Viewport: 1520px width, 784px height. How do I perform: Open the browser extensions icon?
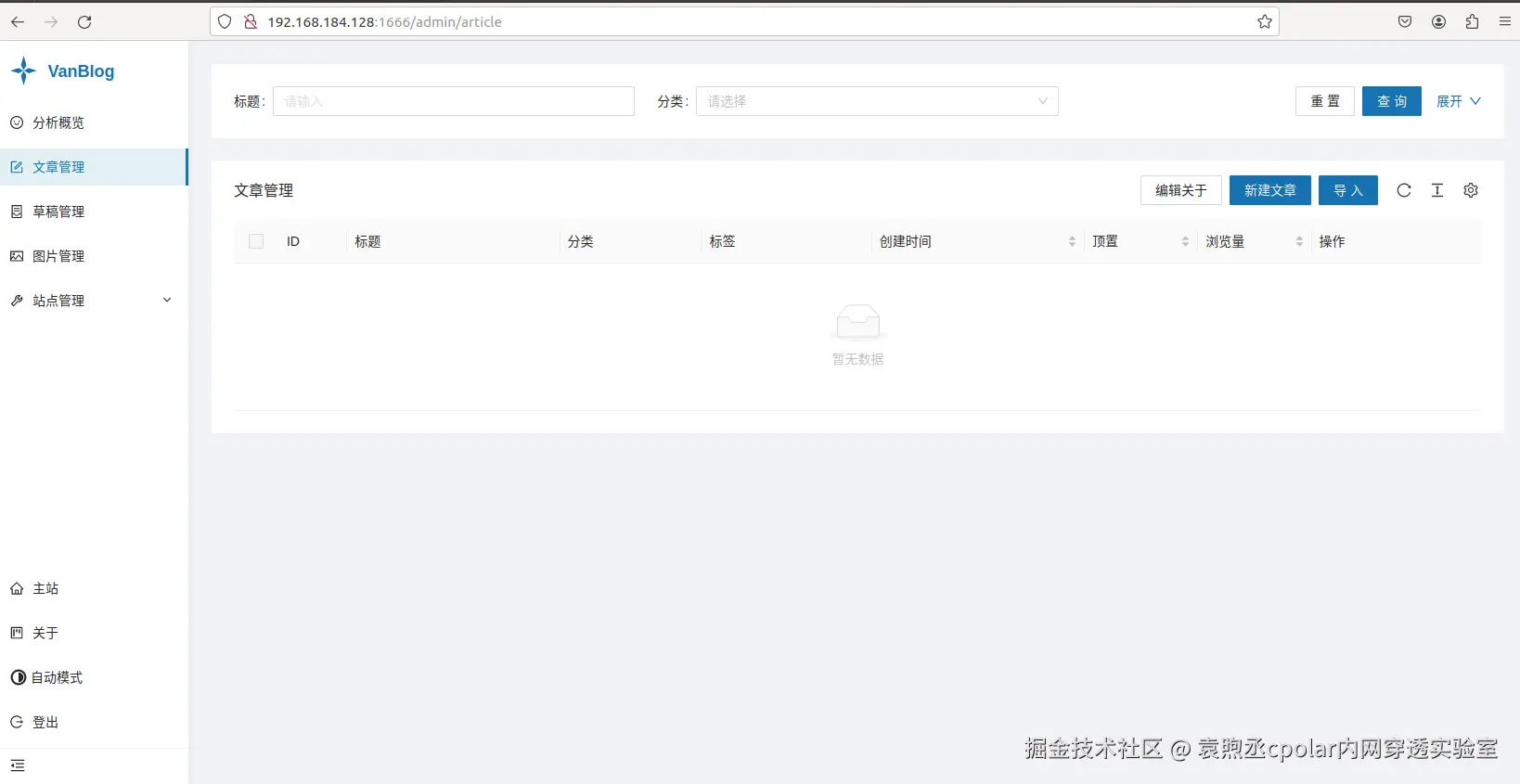(1472, 21)
